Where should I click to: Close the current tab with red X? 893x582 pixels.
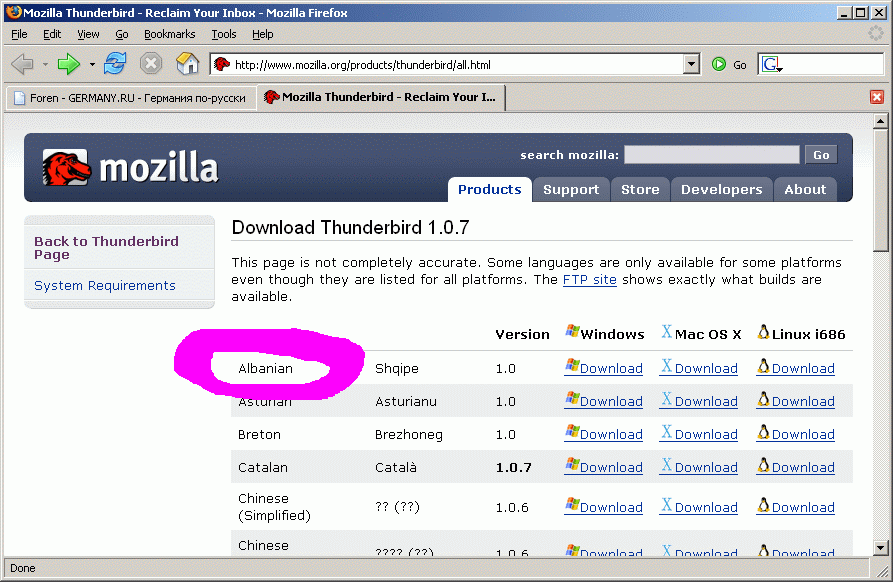click(877, 97)
